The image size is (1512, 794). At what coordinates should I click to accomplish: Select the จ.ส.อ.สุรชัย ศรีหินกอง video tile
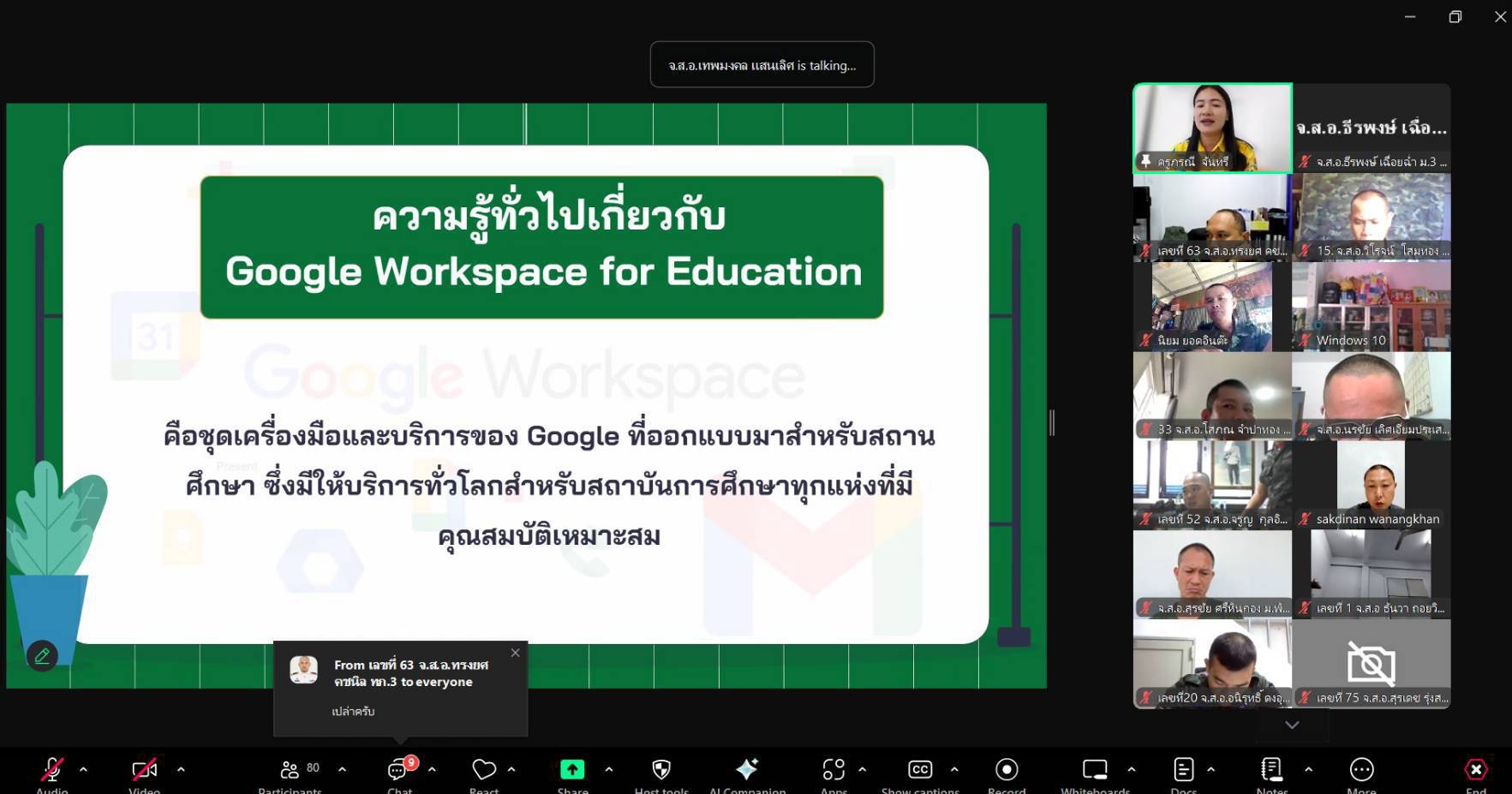pyautogui.click(x=1212, y=574)
